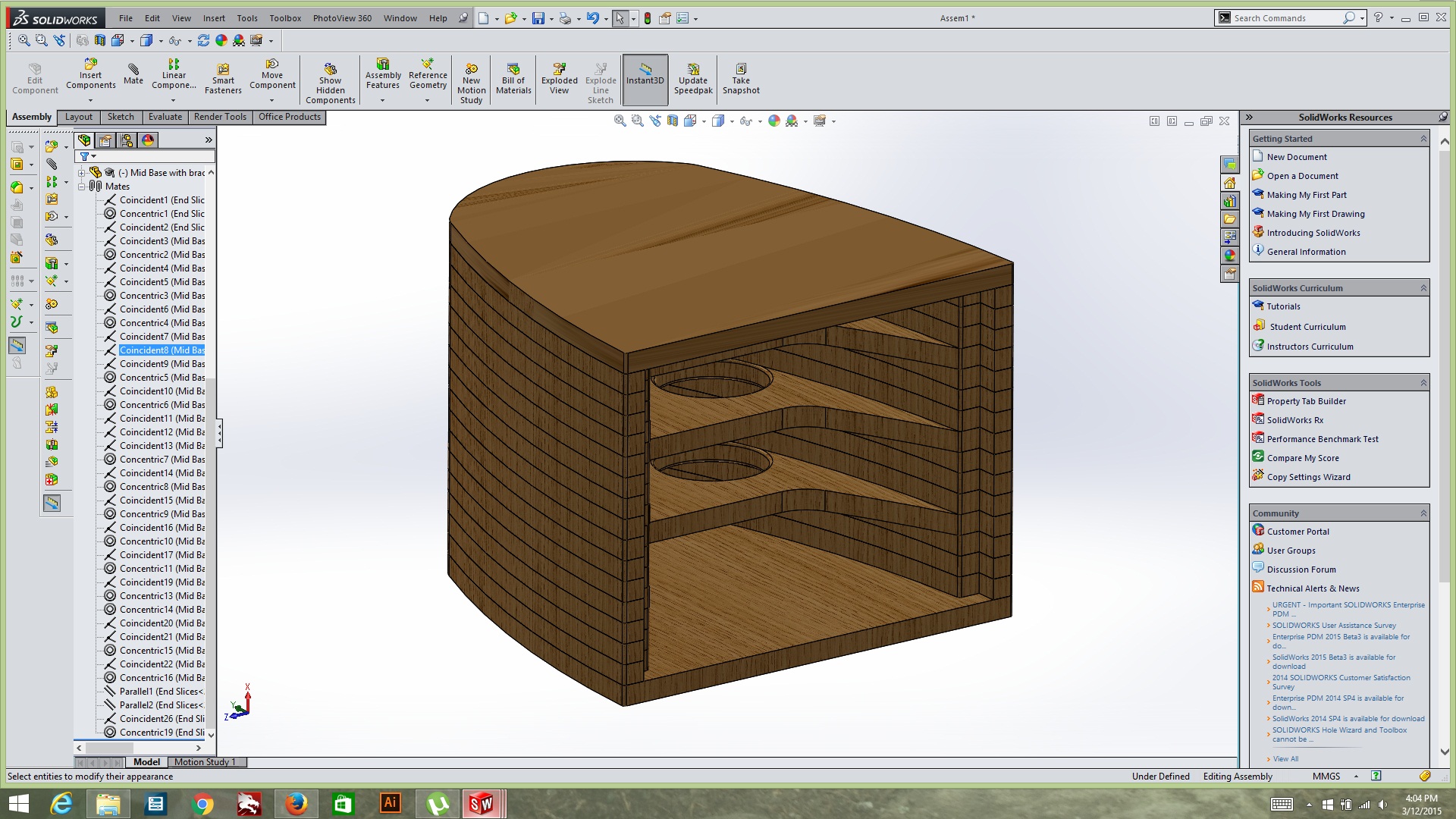Click Zoom to Fit in the viewport toolbar

pos(620,121)
